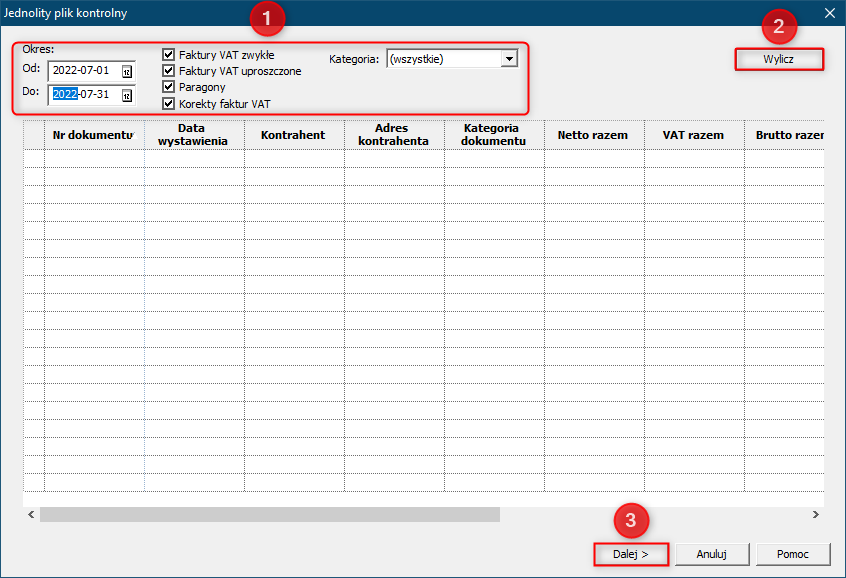Click the VAT razem column header
The width and height of the screenshot is (846, 578).
click(x=694, y=135)
